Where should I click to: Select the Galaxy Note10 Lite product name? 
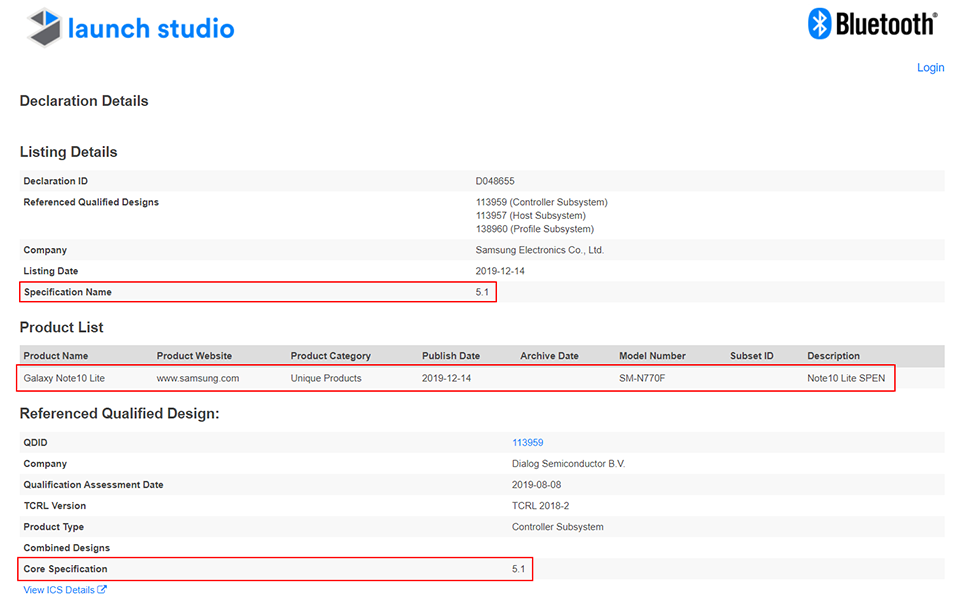pyautogui.click(x=64, y=378)
